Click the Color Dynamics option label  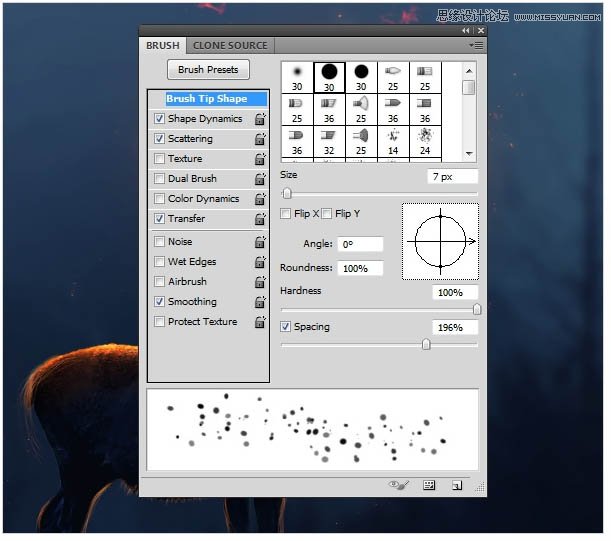203,199
